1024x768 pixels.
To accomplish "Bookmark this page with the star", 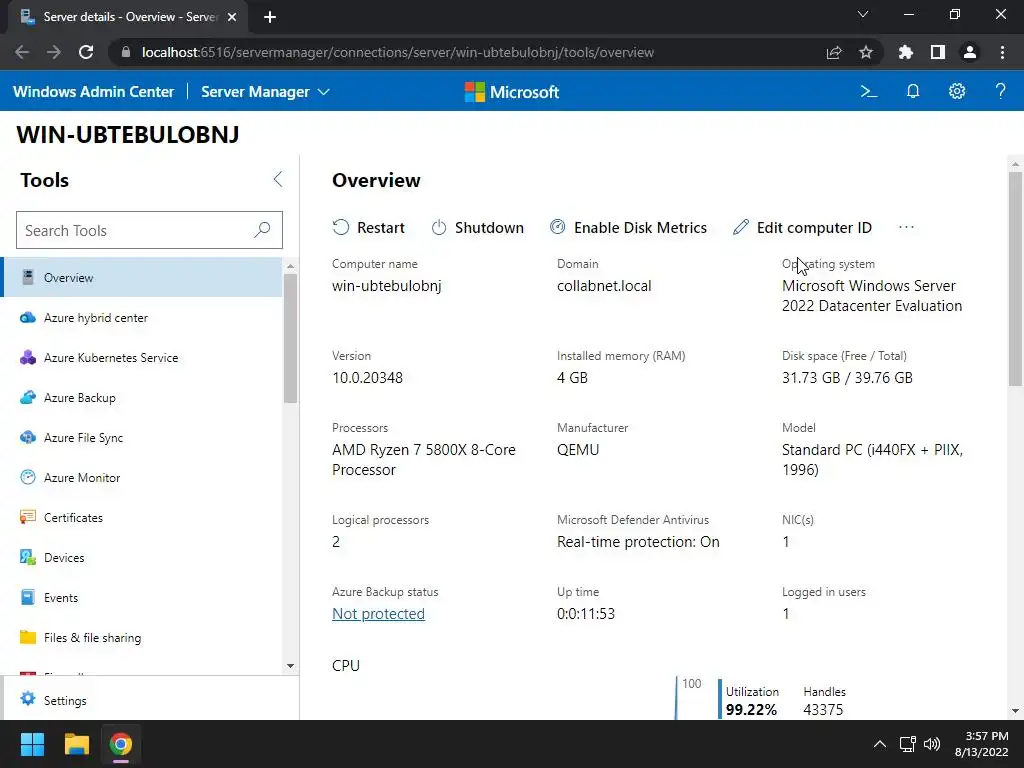I will coord(865,52).
